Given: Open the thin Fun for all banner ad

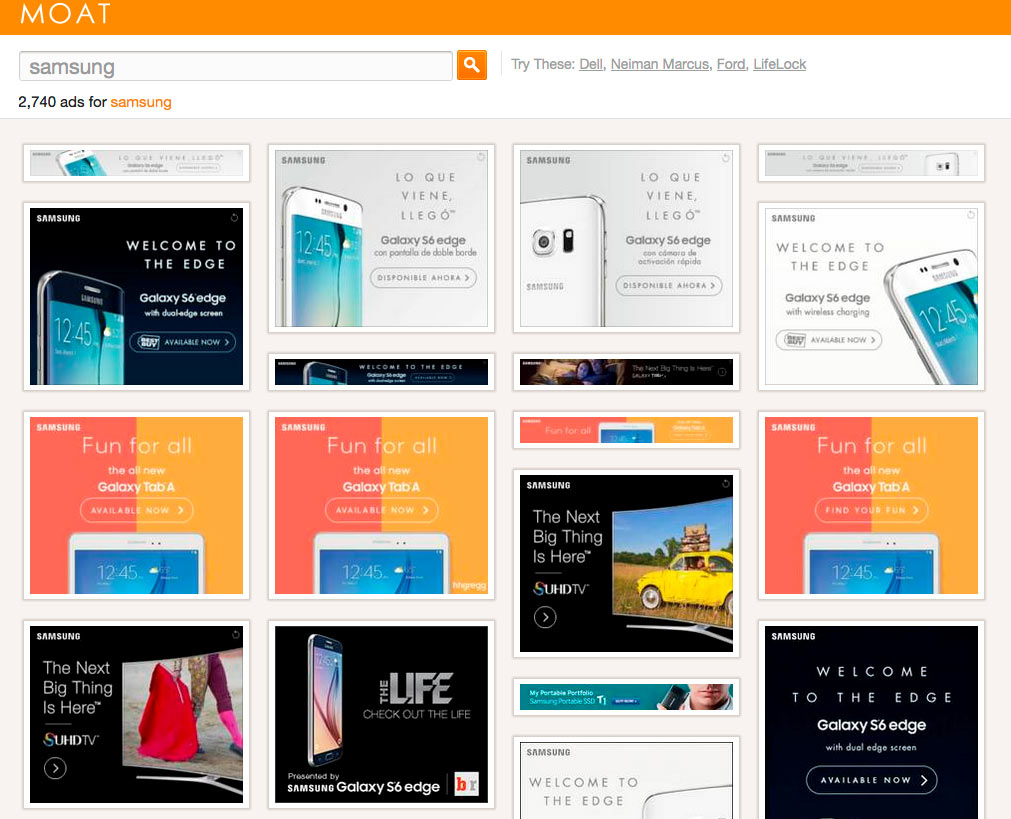Looking at the screenshot, I should 627,430.
